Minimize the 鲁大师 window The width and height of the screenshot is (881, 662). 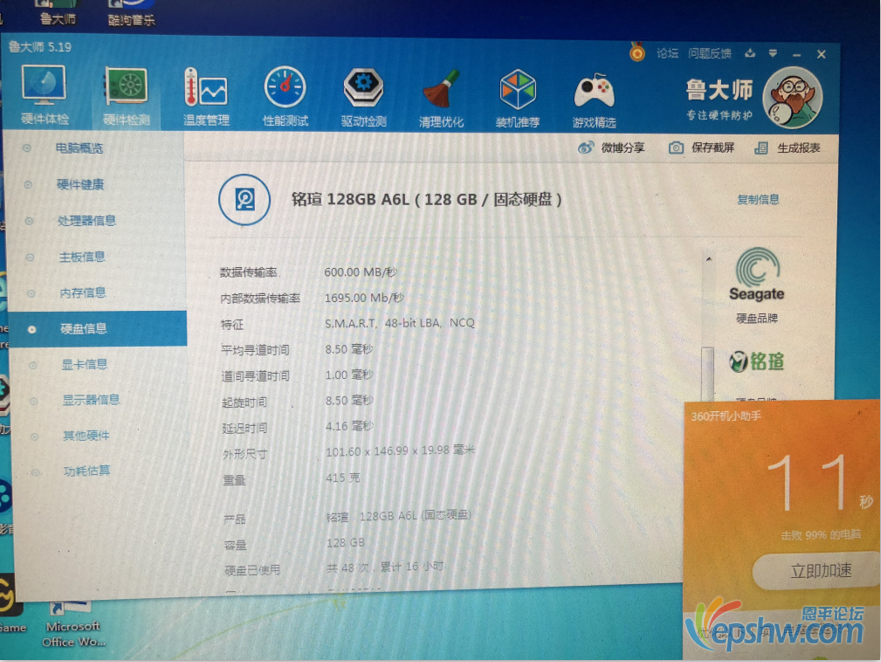pyautogui.click(x=797, y=55)
